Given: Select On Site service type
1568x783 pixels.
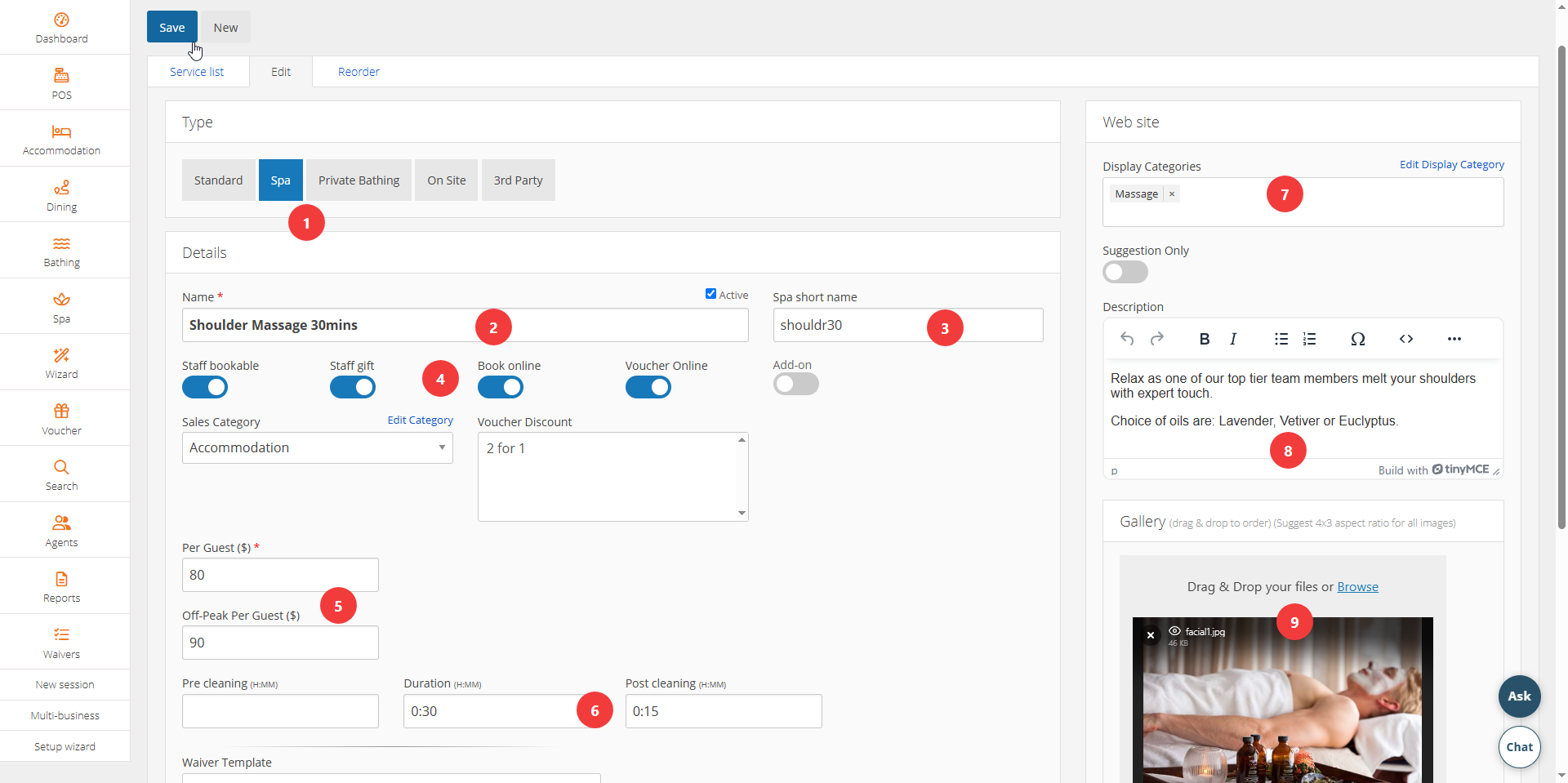Looking at the screenshot, I should click(447, 180).
